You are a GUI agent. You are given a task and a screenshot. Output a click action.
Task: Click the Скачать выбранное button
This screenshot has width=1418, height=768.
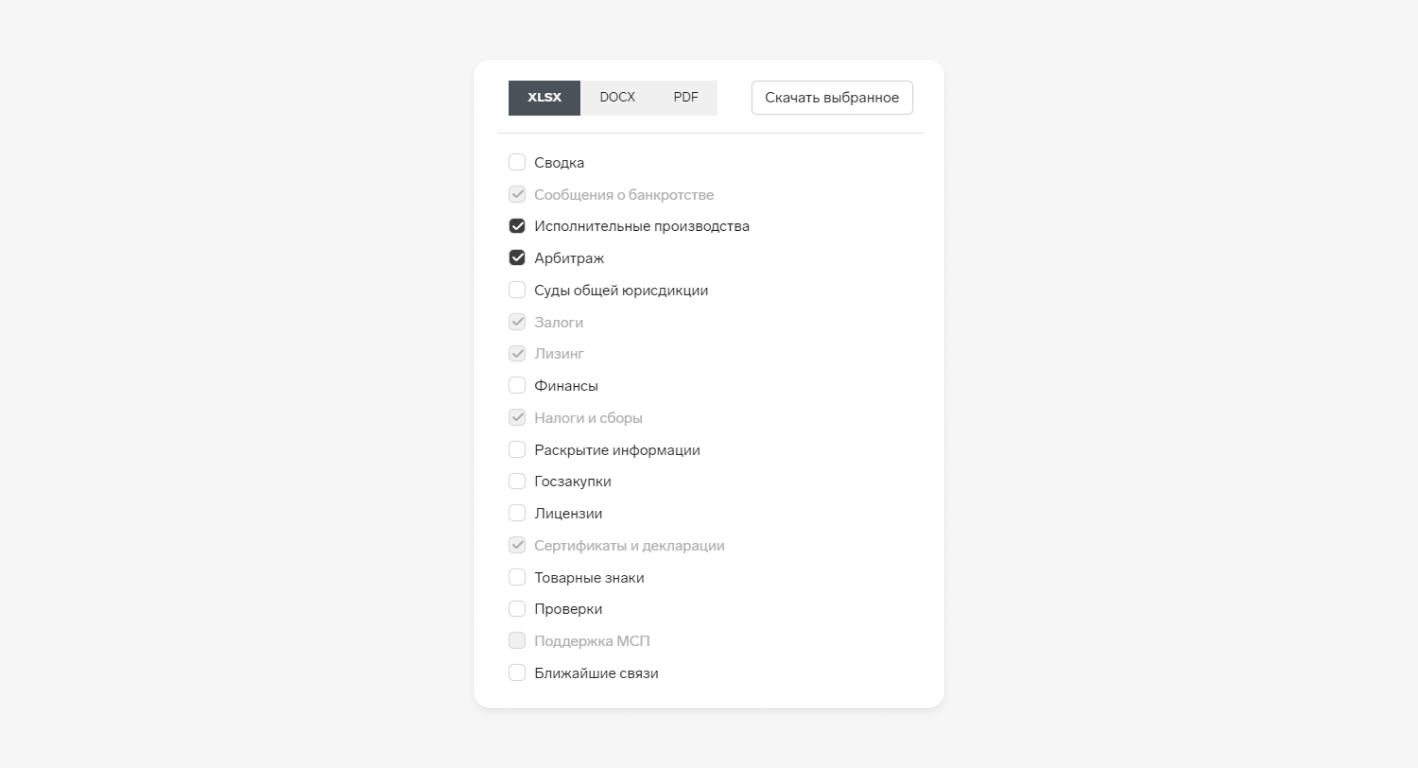point(832,98)
